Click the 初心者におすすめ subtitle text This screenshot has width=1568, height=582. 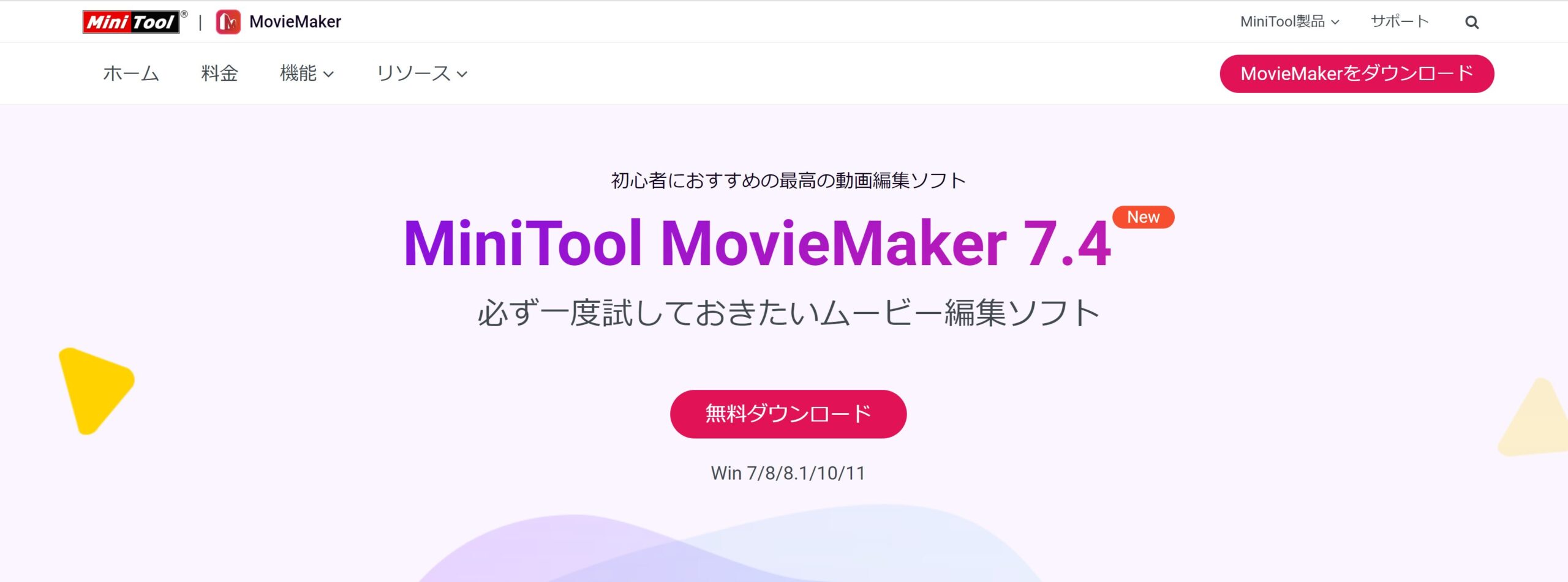point(788,181)
